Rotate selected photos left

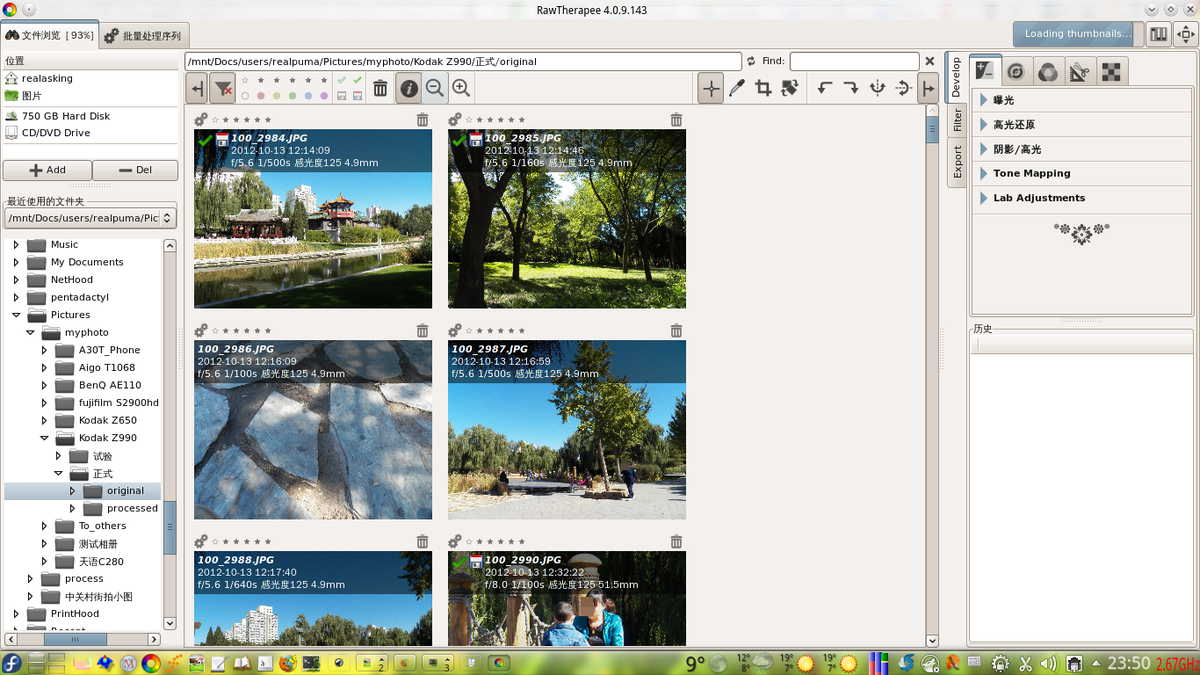(825, 88)
